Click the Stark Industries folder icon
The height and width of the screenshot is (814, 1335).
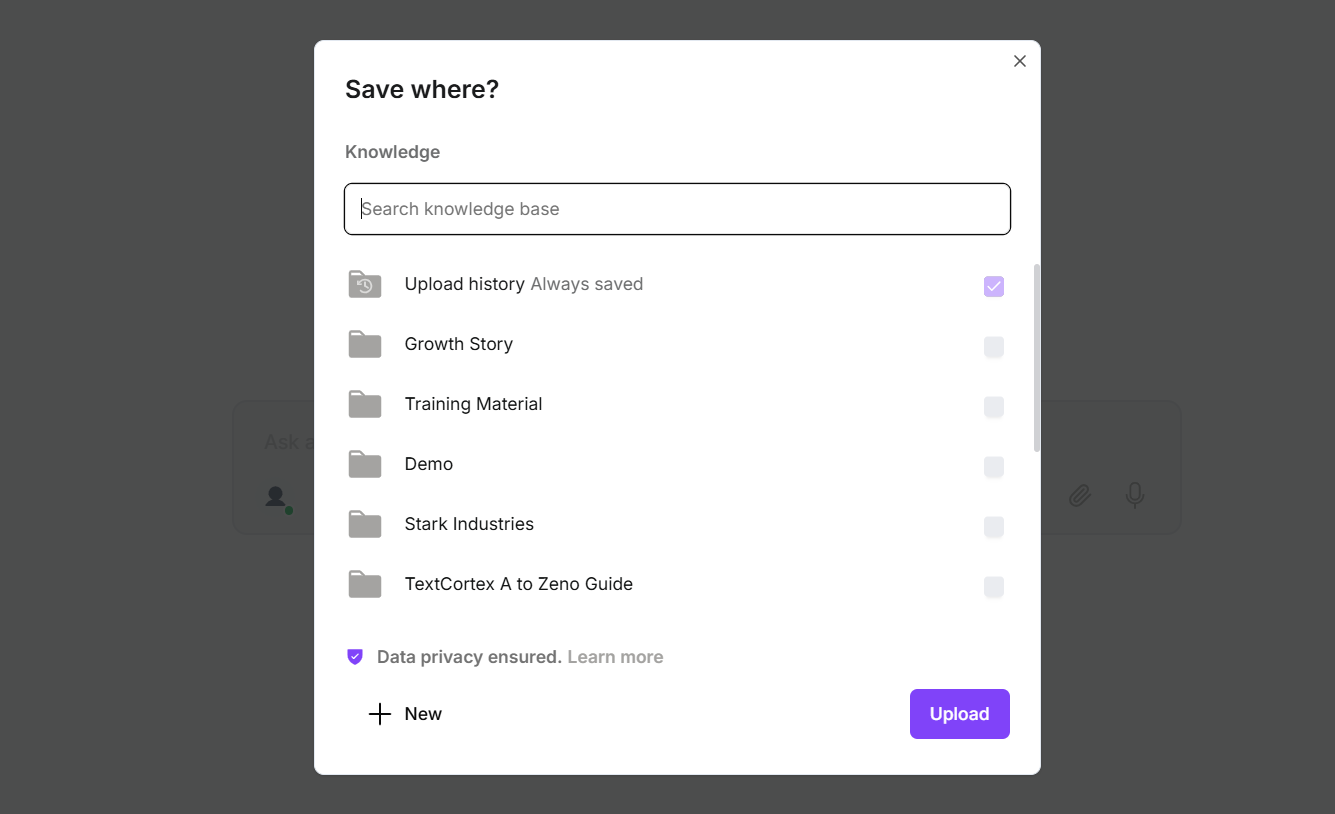[364, 524]
